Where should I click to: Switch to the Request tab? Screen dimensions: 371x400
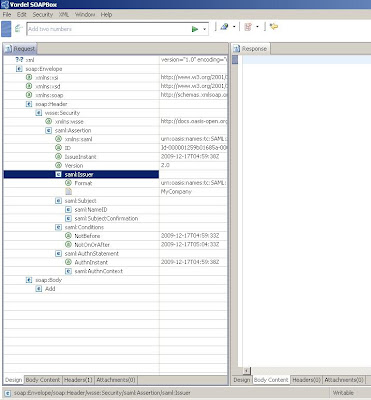click(x=20, y=49)
